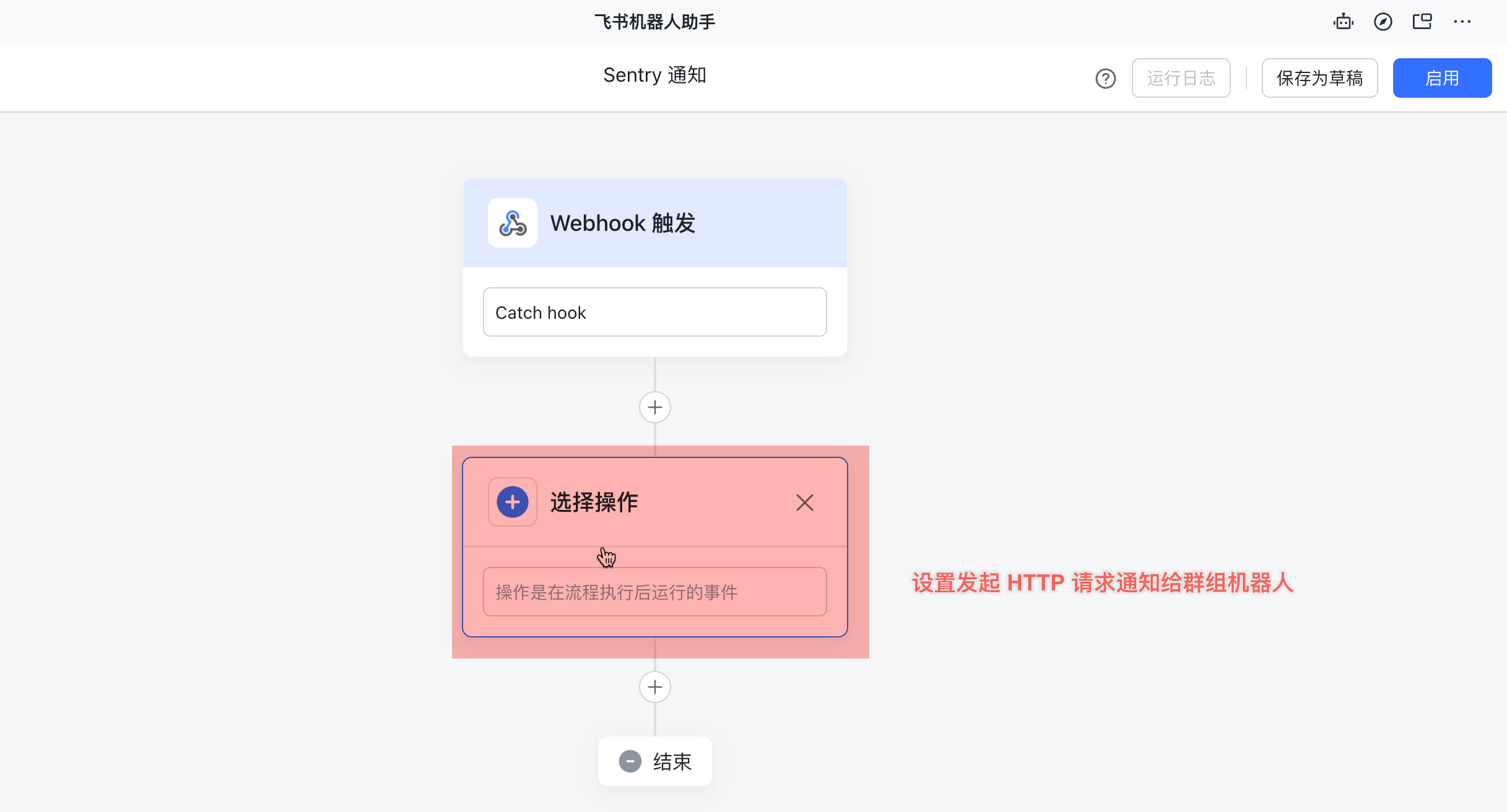The image size is (1507, 812).
Task: Remove the 选择操作 step with X
Action: [805, 503]
